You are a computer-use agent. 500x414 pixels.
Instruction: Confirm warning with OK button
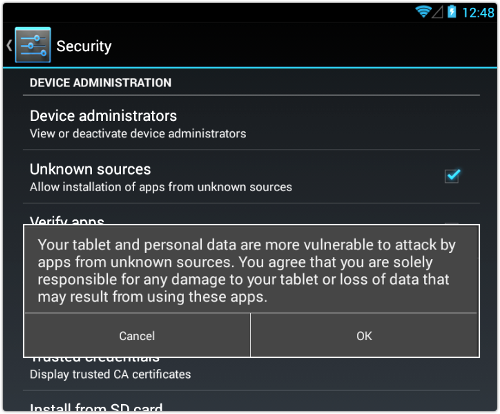(x=364, y=336)
